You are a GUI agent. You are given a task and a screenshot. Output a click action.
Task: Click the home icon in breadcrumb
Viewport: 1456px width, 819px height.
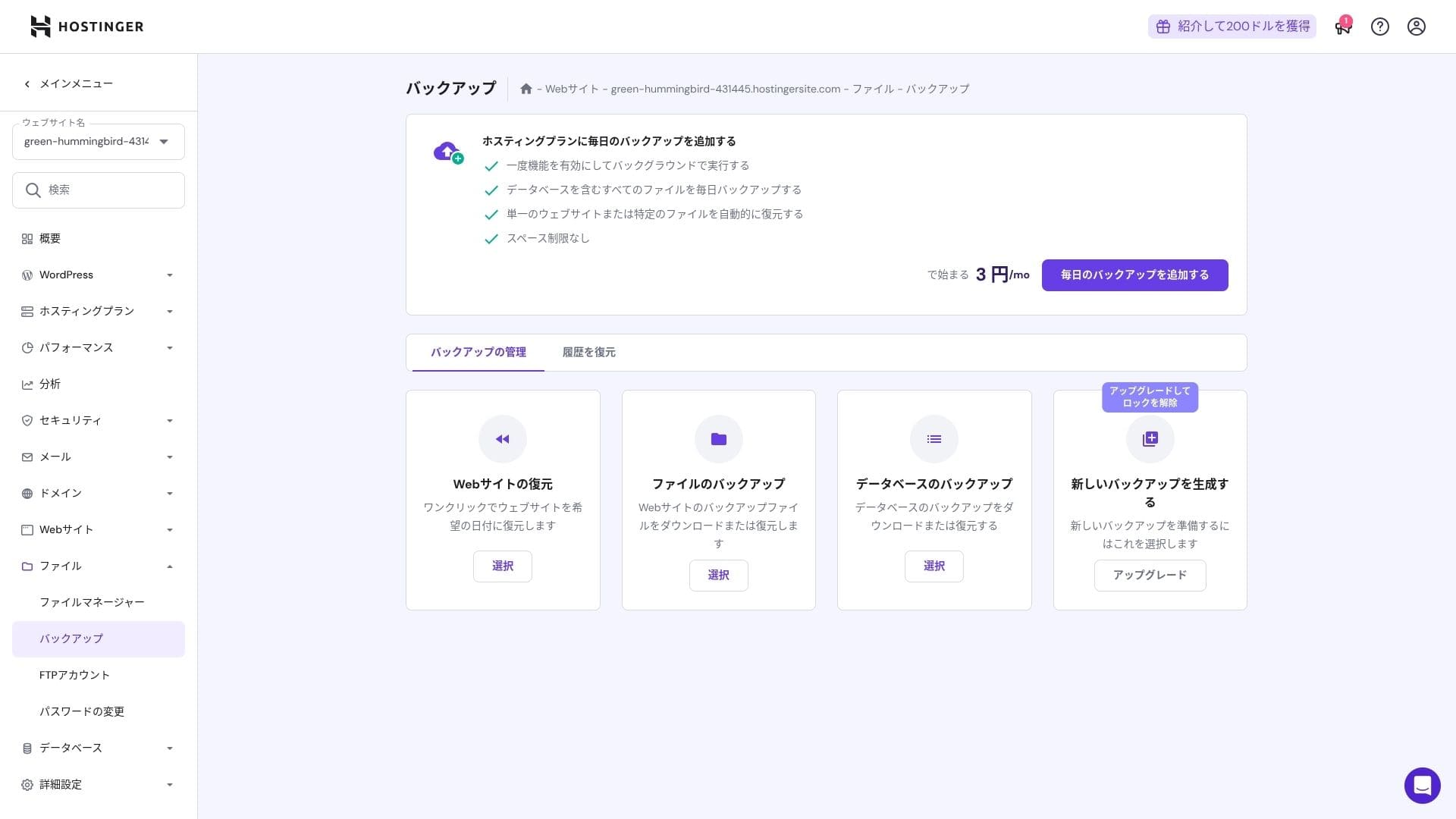coord(526,89)
